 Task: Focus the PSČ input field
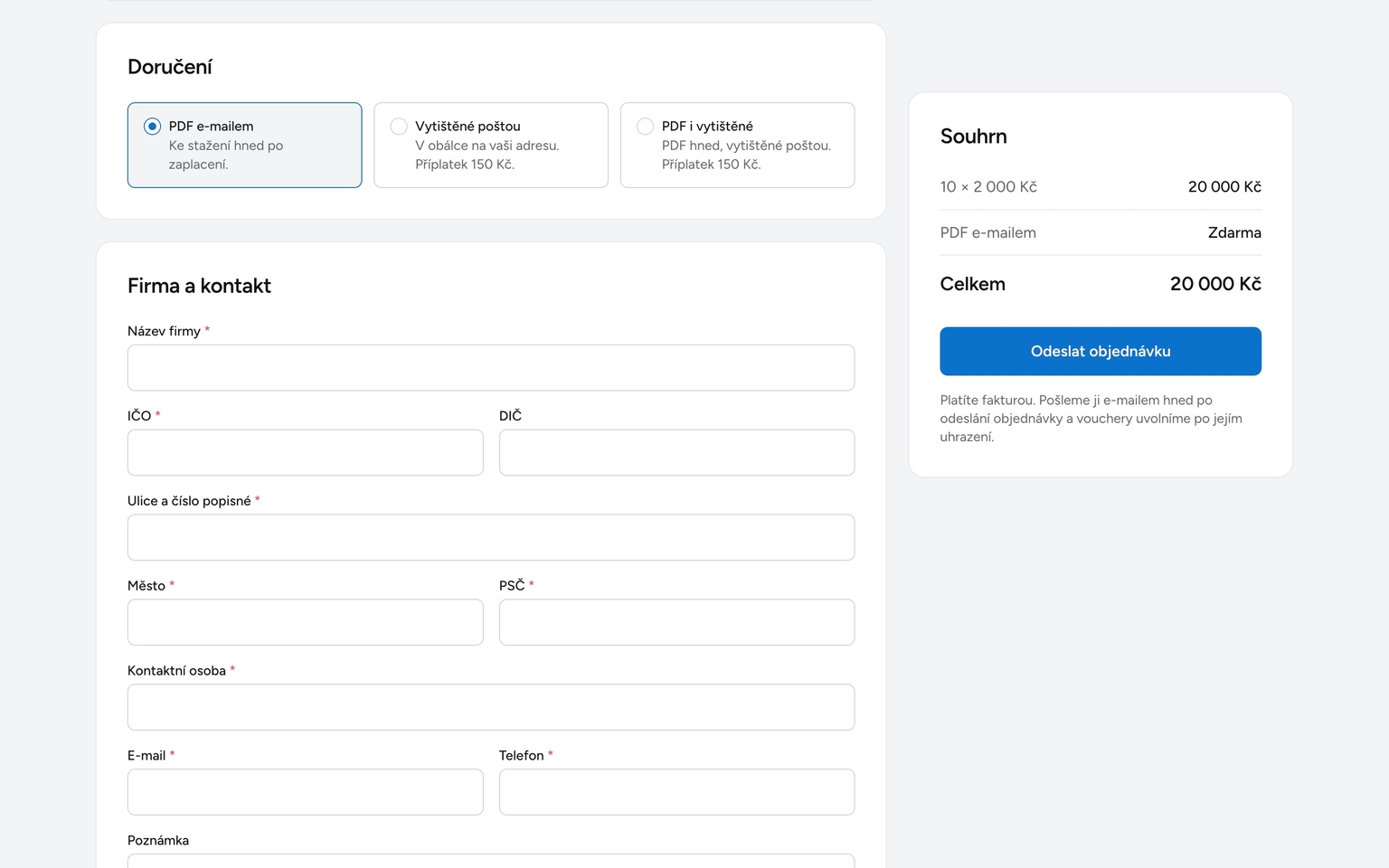(676, 622)
